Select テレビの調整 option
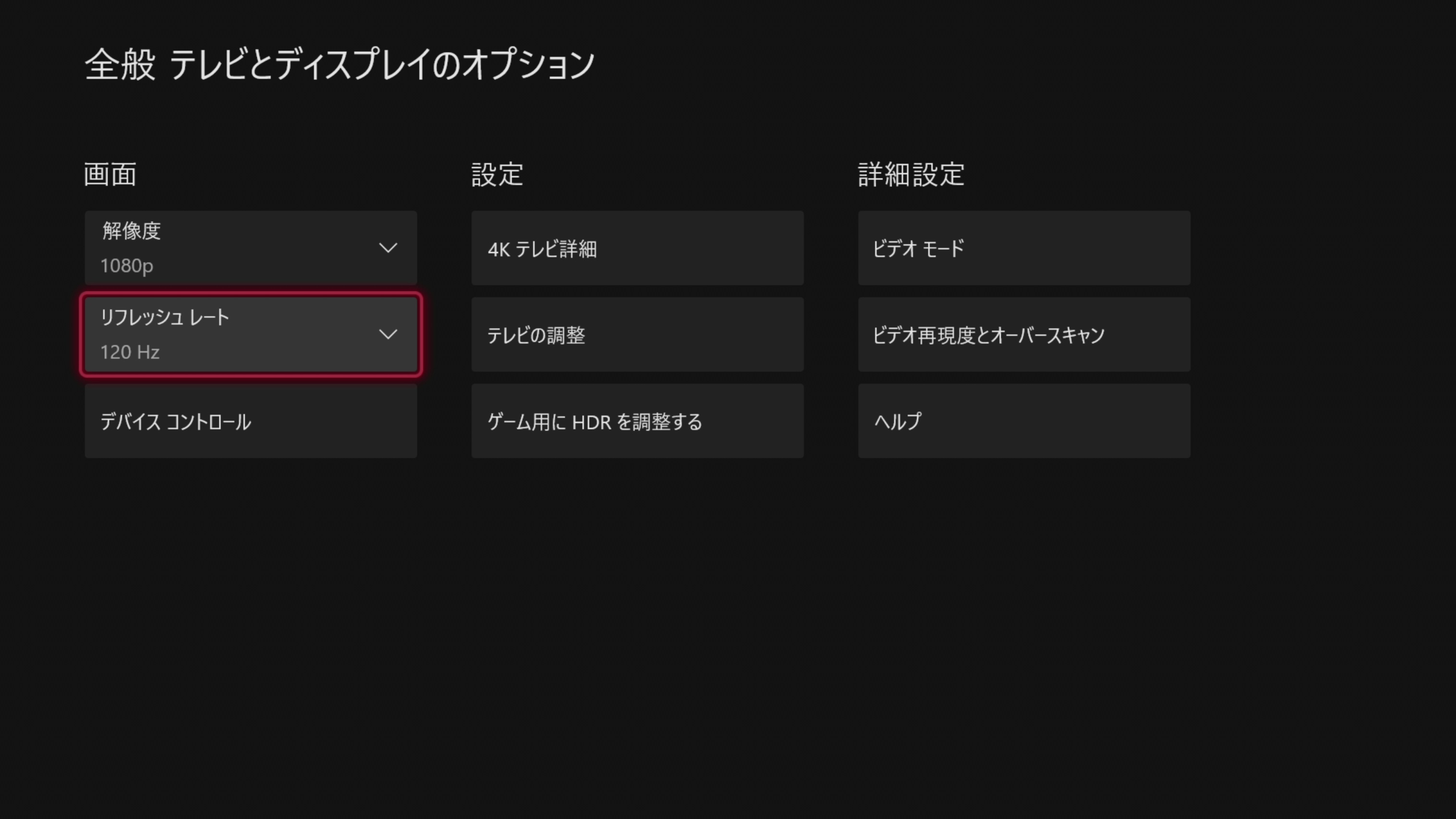 click(x=637, y=335)
